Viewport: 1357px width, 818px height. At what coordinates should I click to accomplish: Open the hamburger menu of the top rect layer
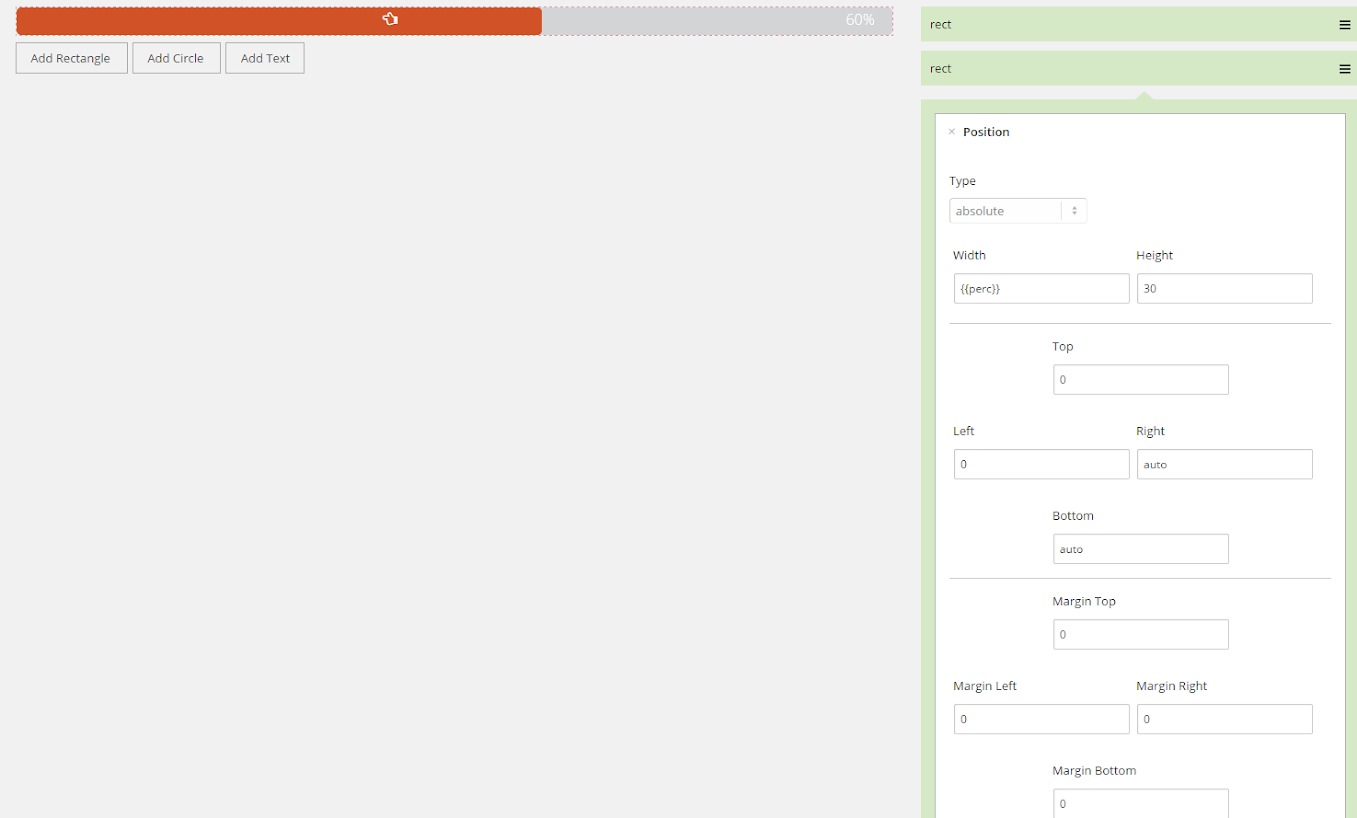[1344, 25]
